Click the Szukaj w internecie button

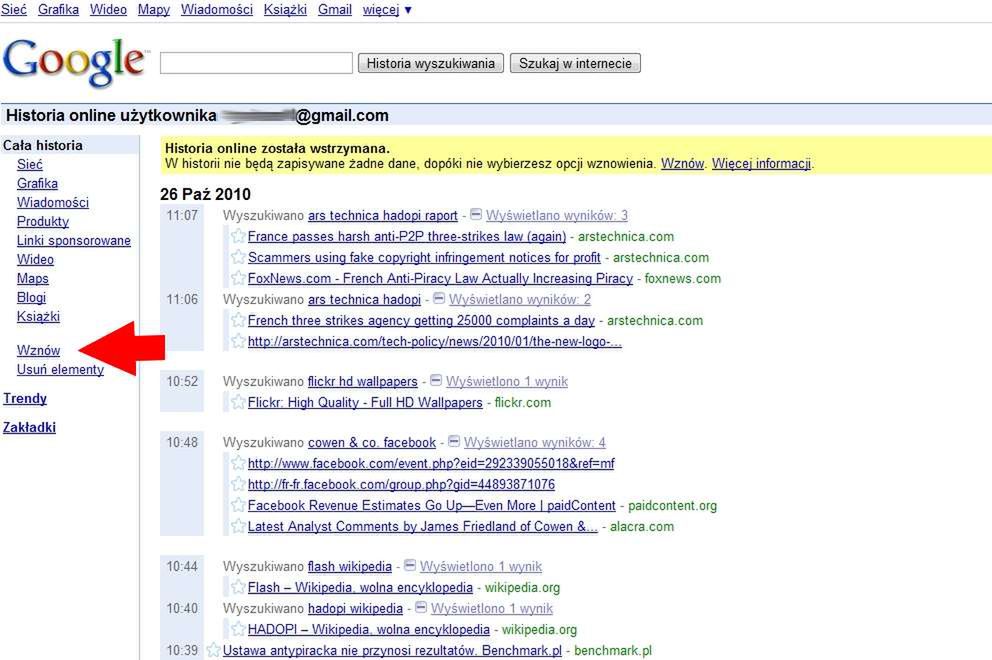575,63
